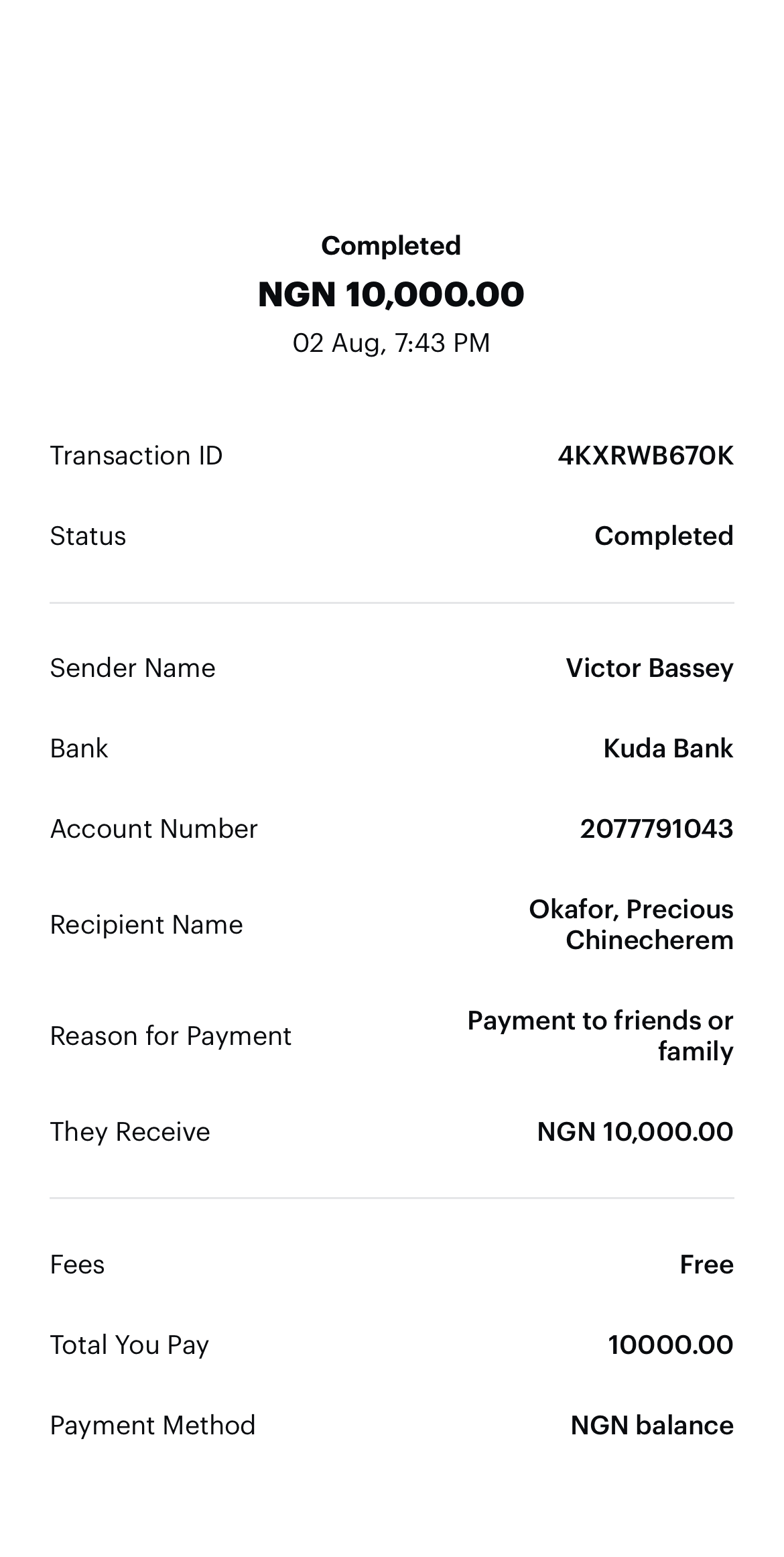
Task: Tap recipient Okafor, Precious Chinecherem
Action: [x=631, y=924]
